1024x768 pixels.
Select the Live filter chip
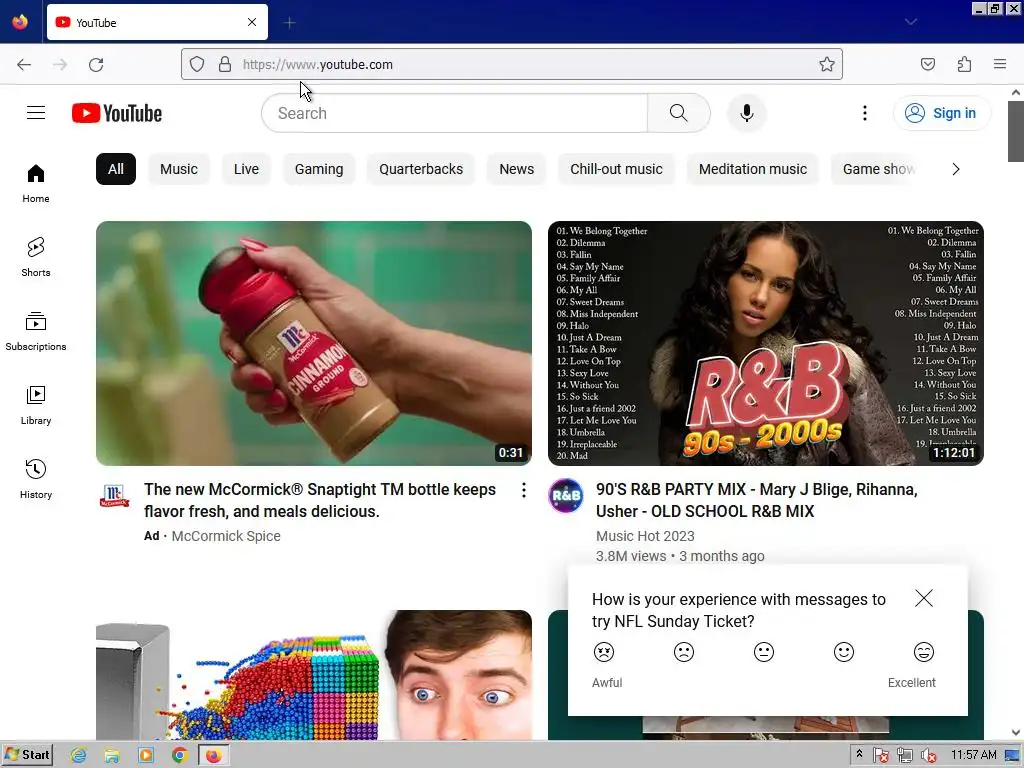tap(246, 169)
